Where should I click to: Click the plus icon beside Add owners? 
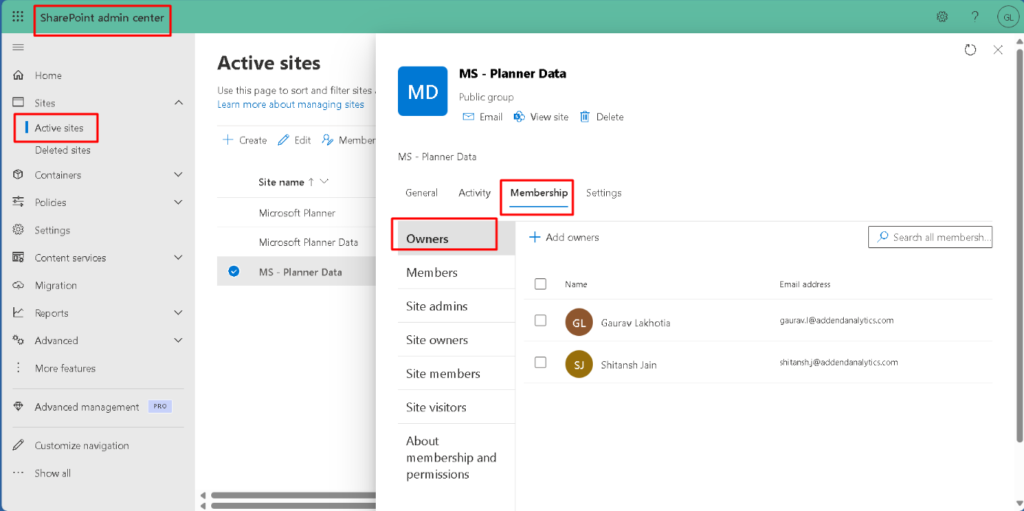pyautogui.click(x=535, y=237)
